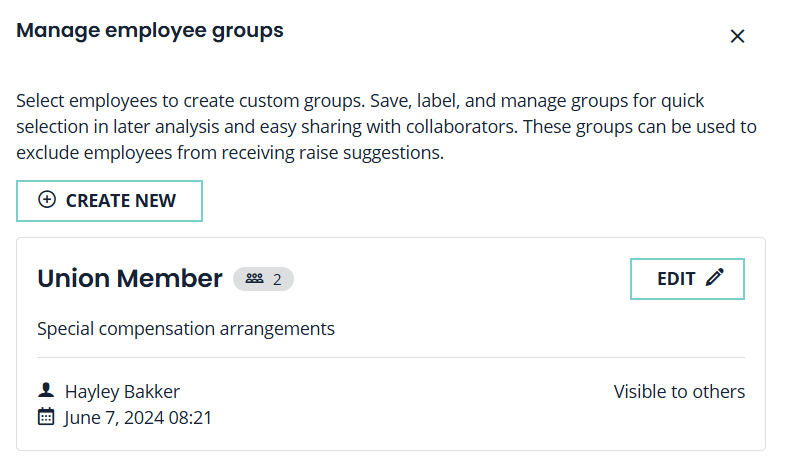The image size is (785, 474).
Task: Click the people icon in member count badge
Action: coord(254,279)
